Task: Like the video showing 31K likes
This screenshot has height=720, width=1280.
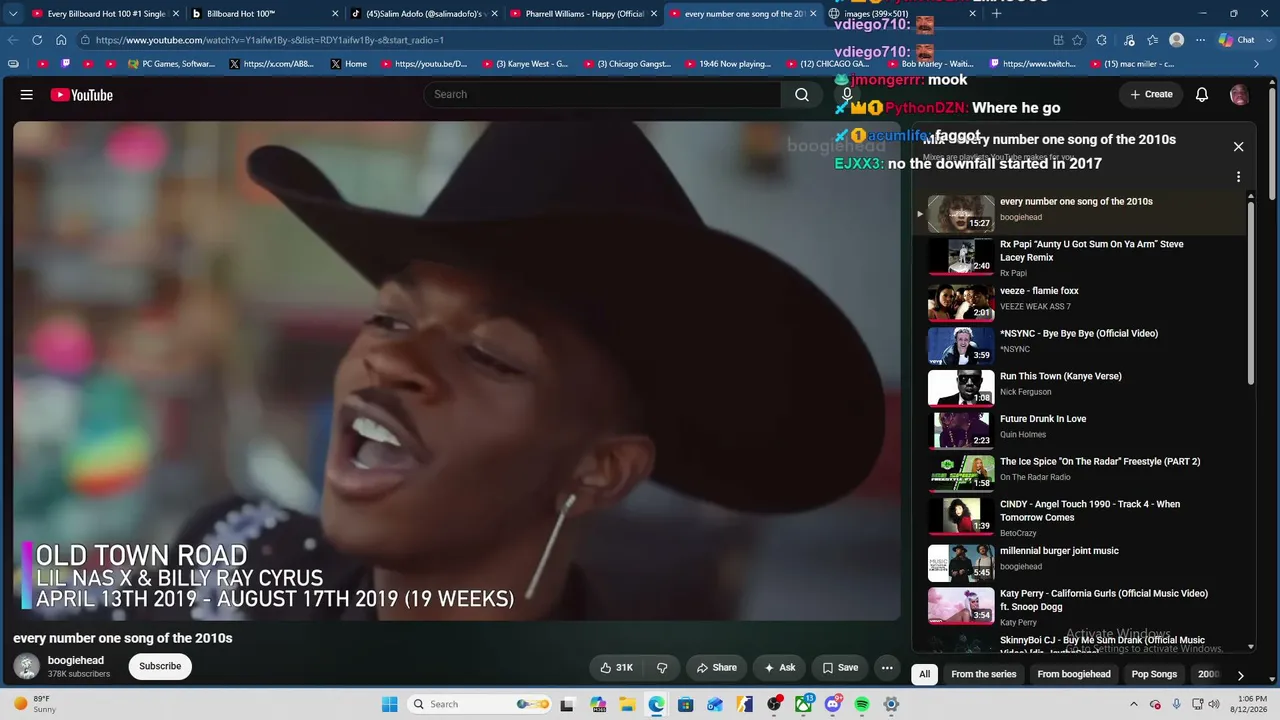Action: point(616,668)
